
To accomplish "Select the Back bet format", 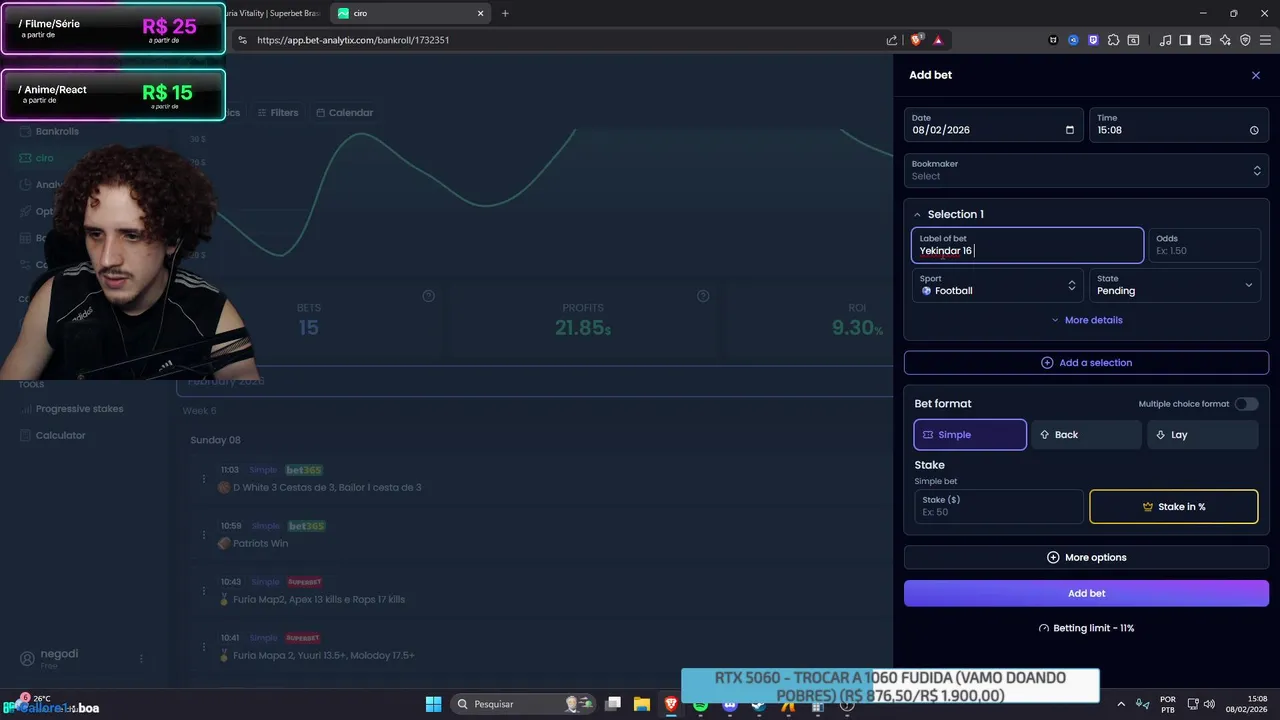I will (x=1086, y=435).
